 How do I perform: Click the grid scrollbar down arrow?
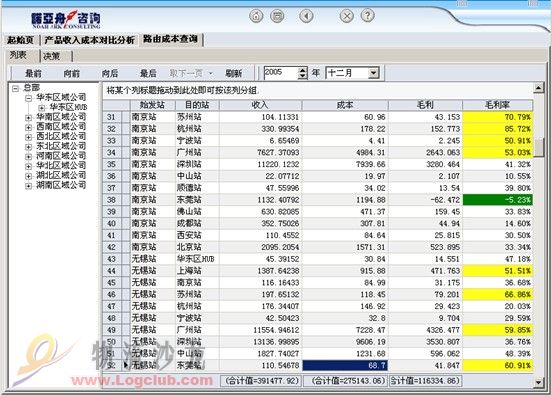tap(539, 382)
